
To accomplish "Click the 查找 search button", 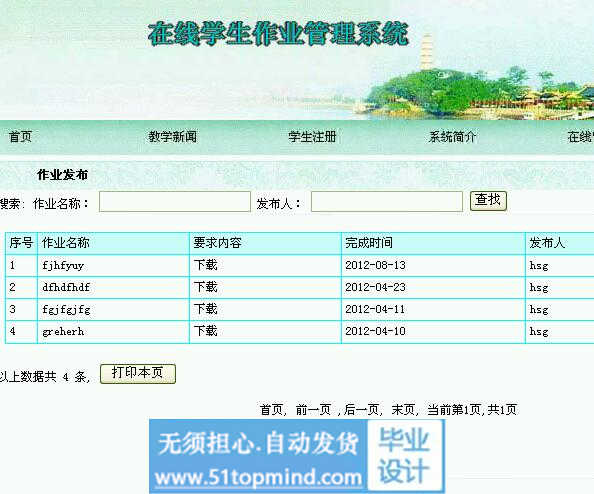I will [488, 201].
